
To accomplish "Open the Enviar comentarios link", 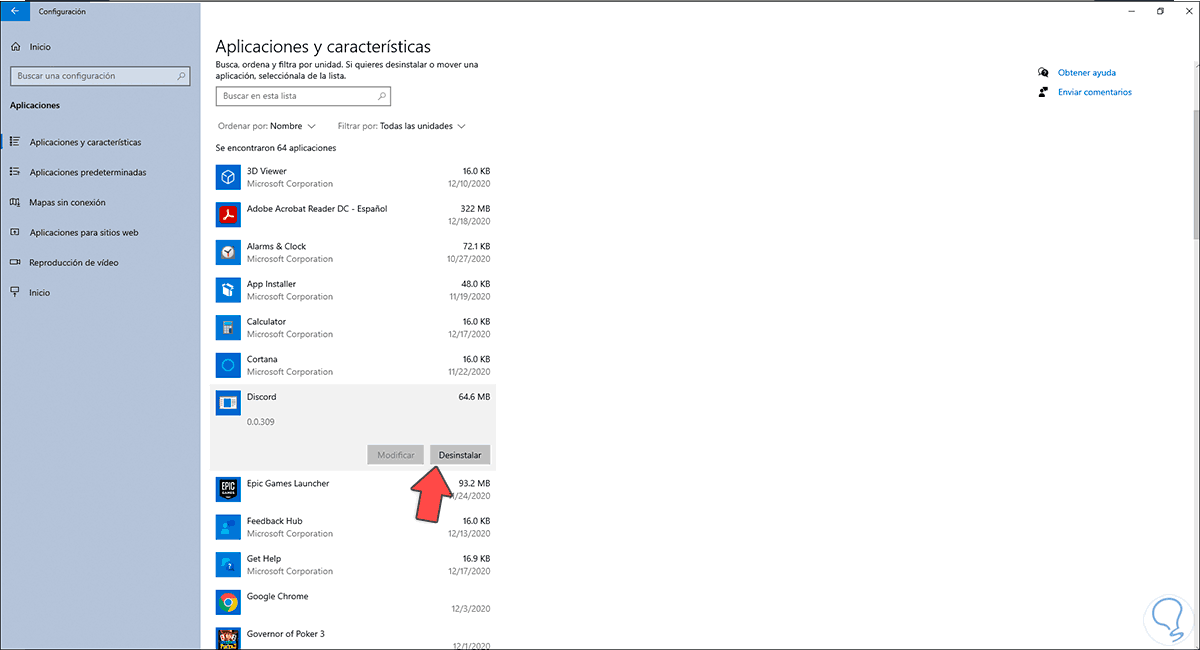I will (1095, 92).
